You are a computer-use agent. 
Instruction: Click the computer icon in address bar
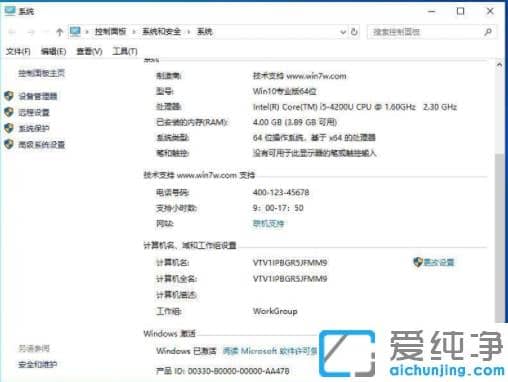pos(75,32)
